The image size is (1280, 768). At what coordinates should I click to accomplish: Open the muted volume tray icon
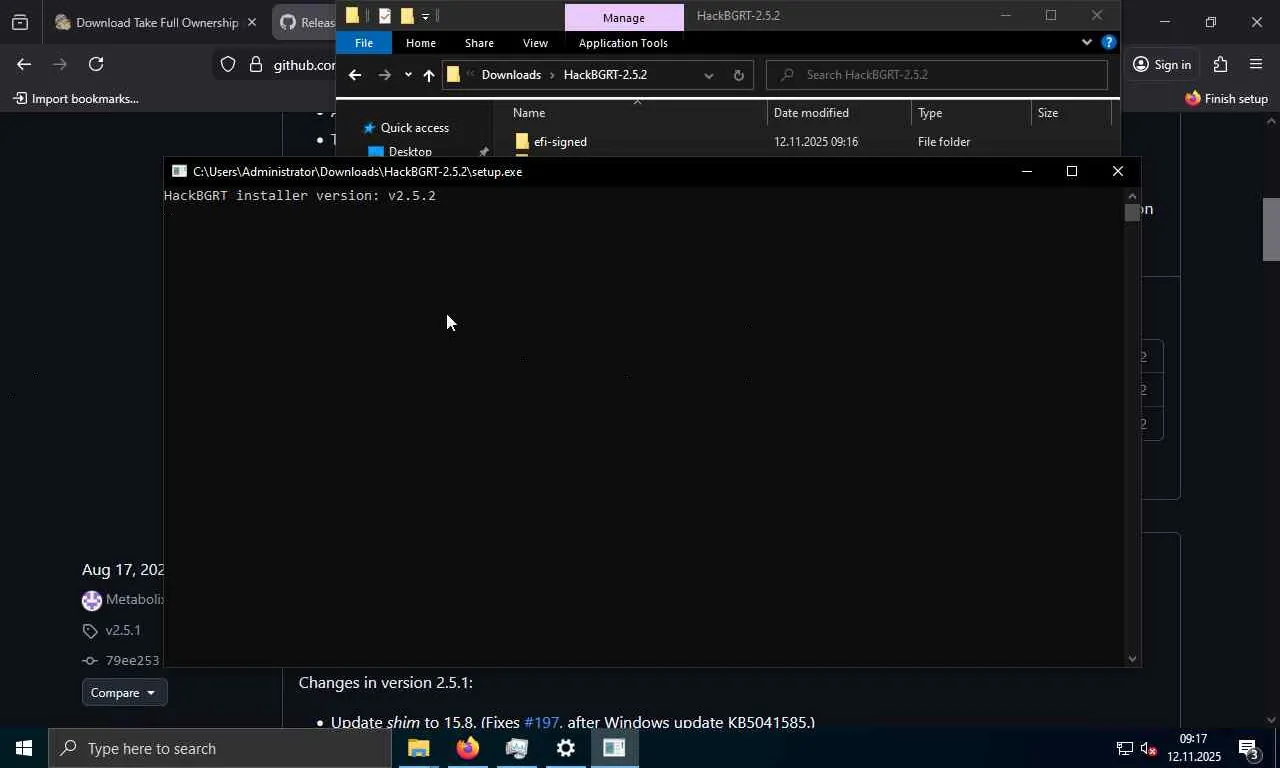pyautogui.click(x=1148, y=748)
